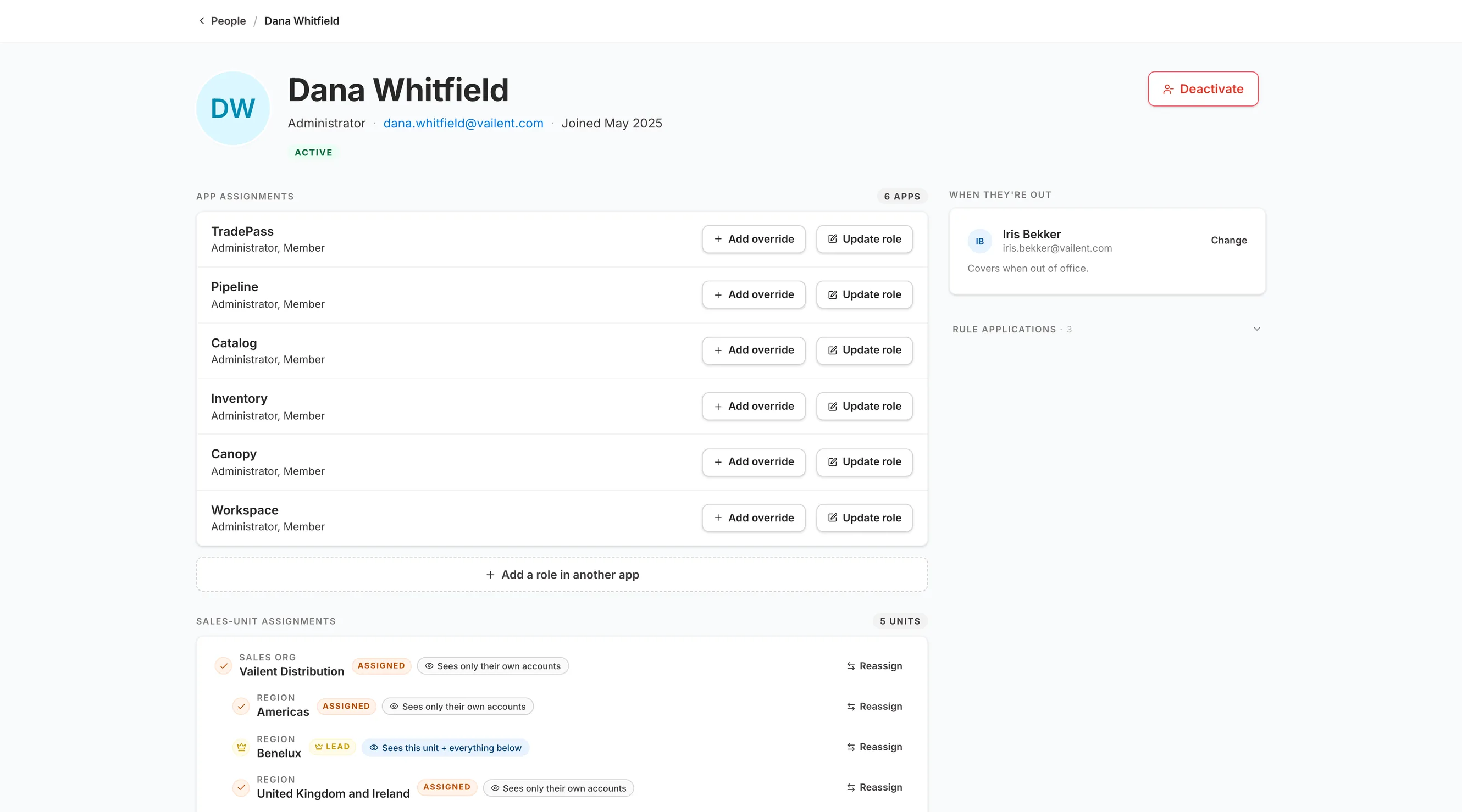Reassign United Kingdom and Ireland region
The image size is (1462, 812).
click(874, 788)
